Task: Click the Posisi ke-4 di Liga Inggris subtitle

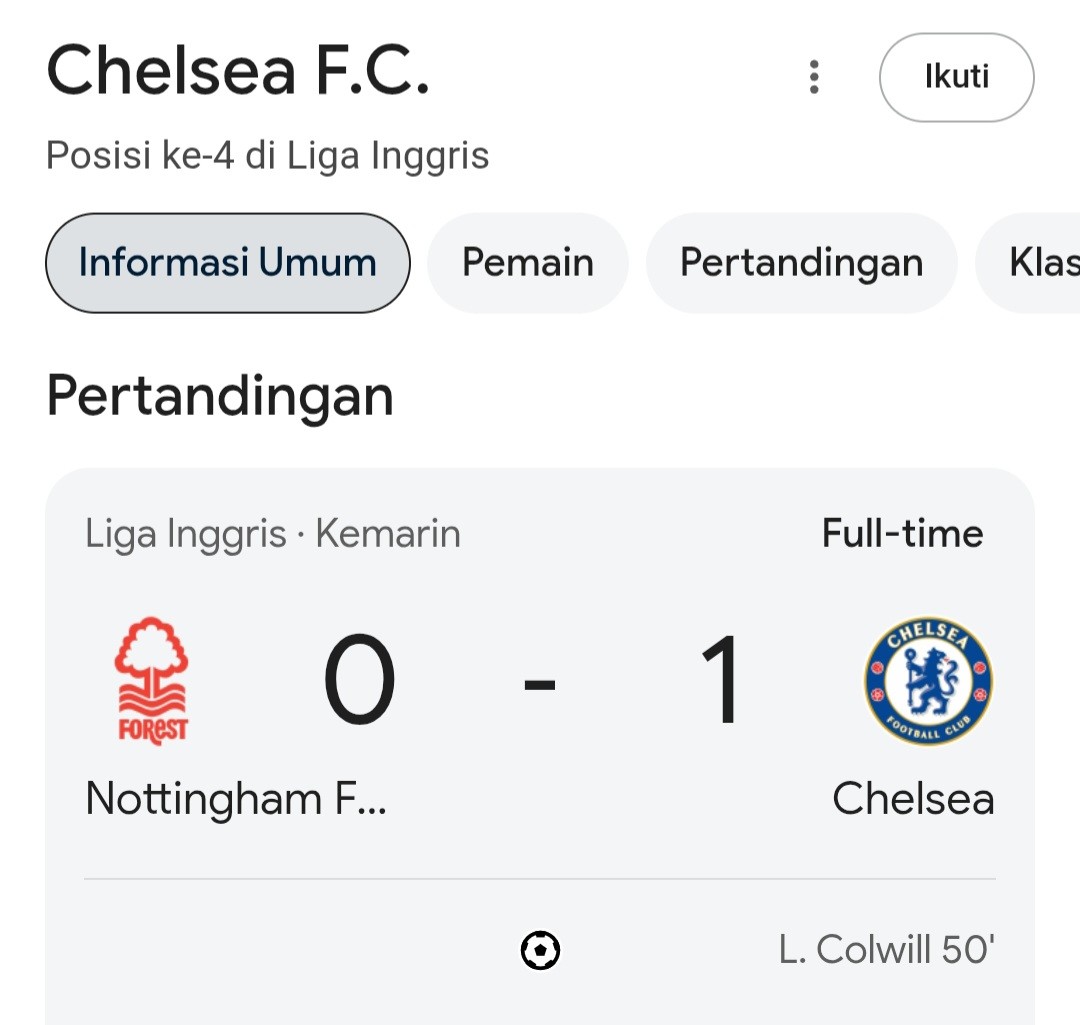Action: point(267,155)
